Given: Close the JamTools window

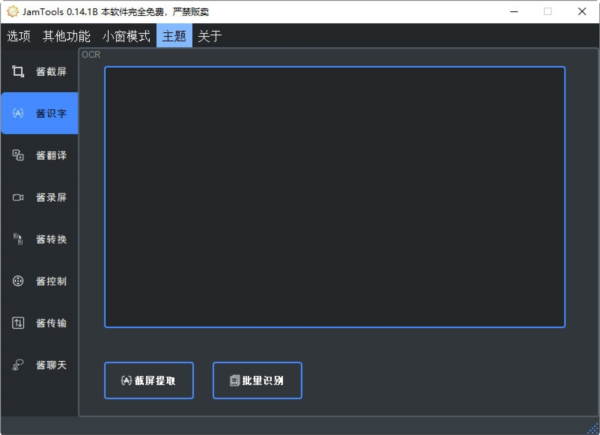Looking at the screenshot, I should tap(582, 11).
